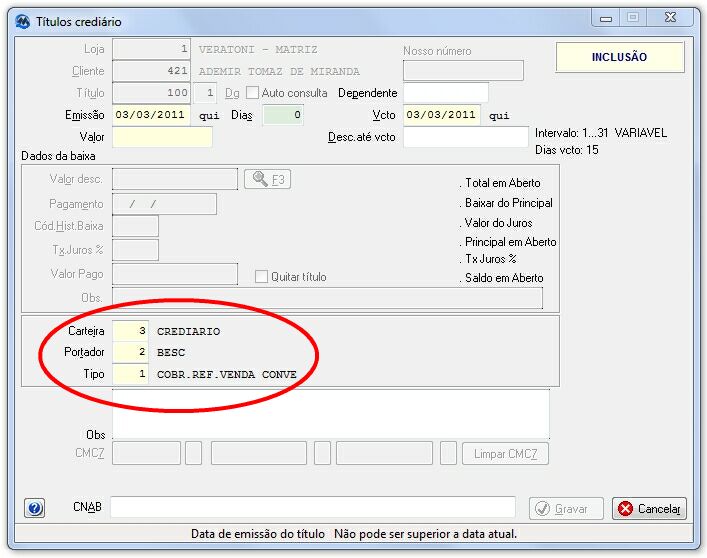
Task: Click the Valor input field
Action: [x=162, y=137]
